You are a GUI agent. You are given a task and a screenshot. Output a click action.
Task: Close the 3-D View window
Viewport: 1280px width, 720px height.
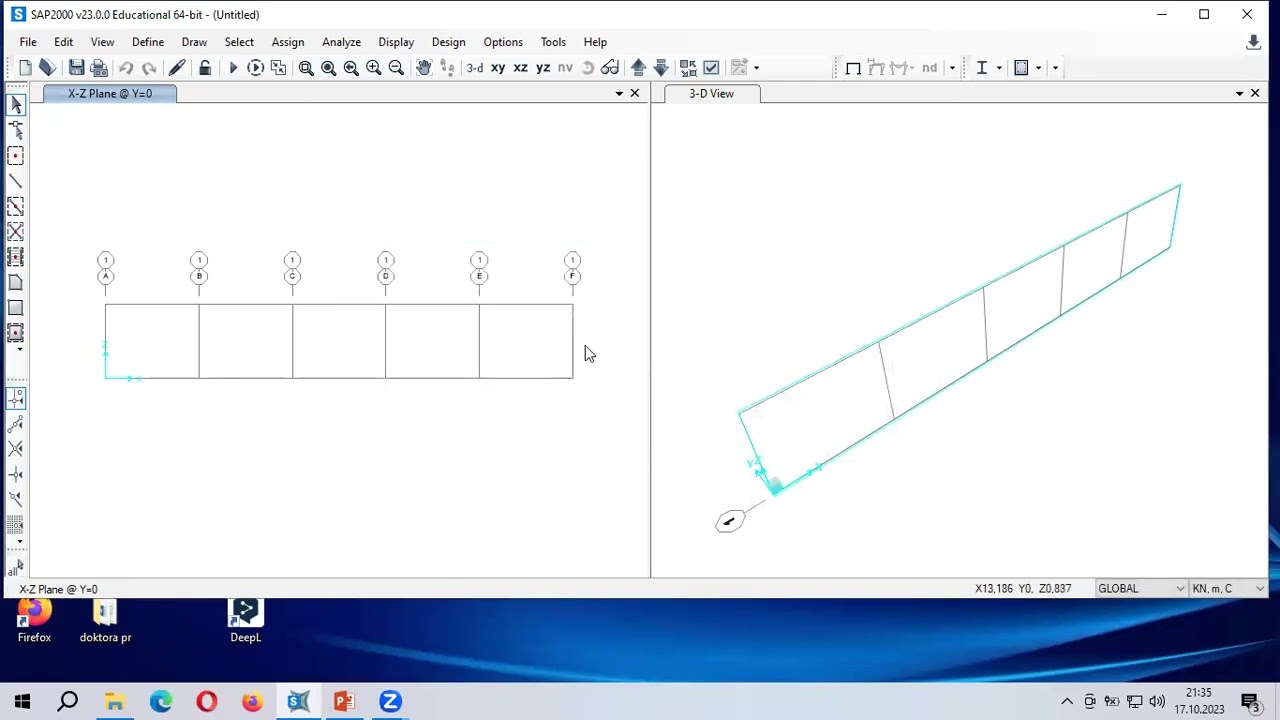(x=1255, y=94)
